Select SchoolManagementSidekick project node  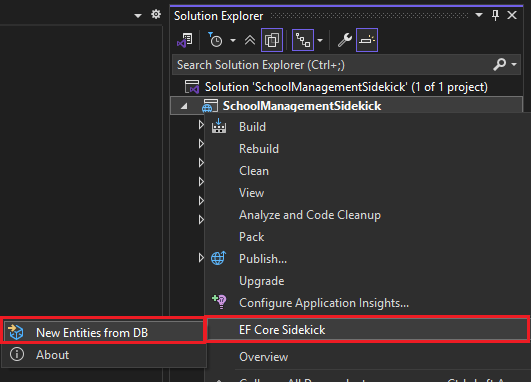(346, 106)
